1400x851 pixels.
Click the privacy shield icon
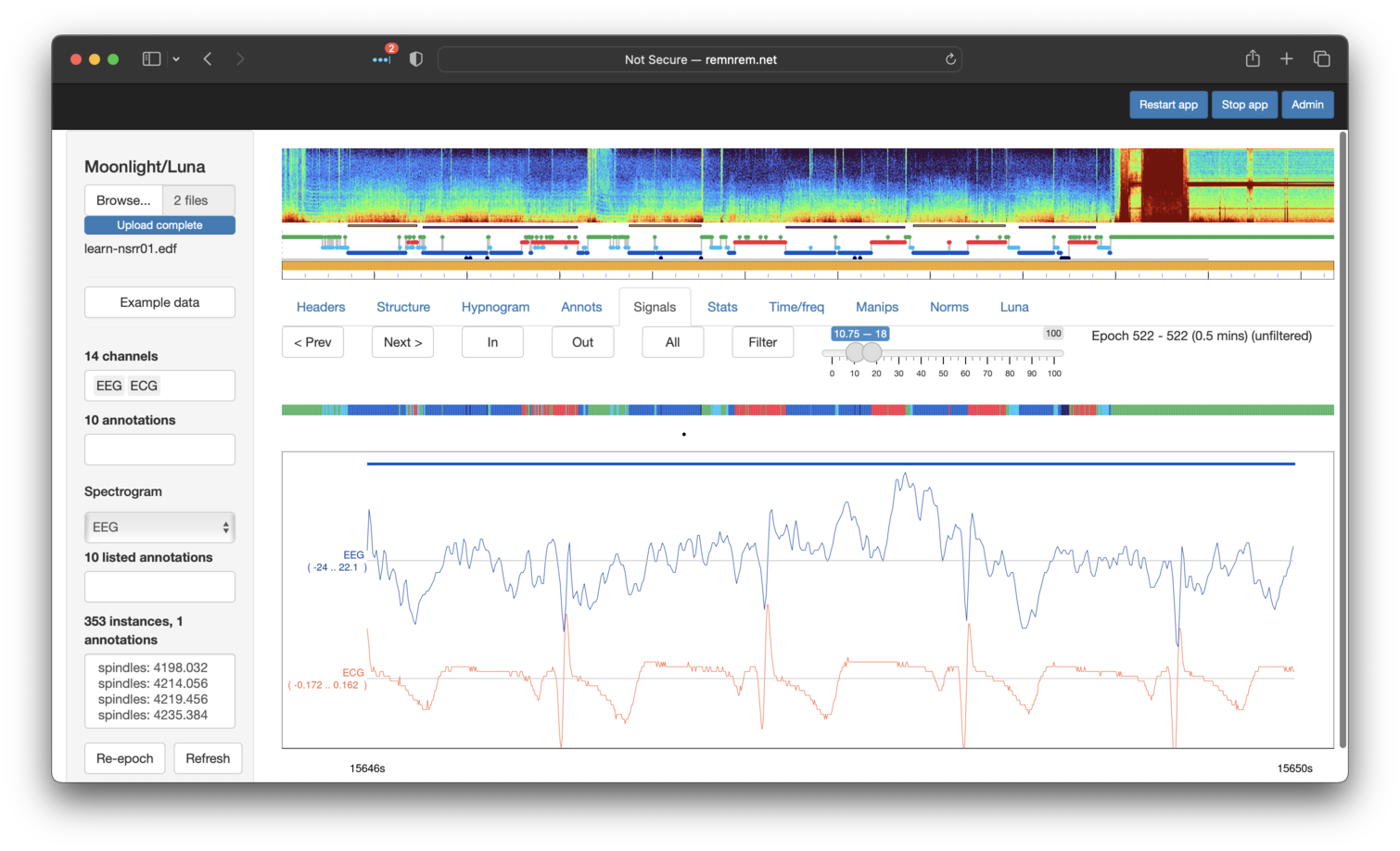[x=416, y=59]
